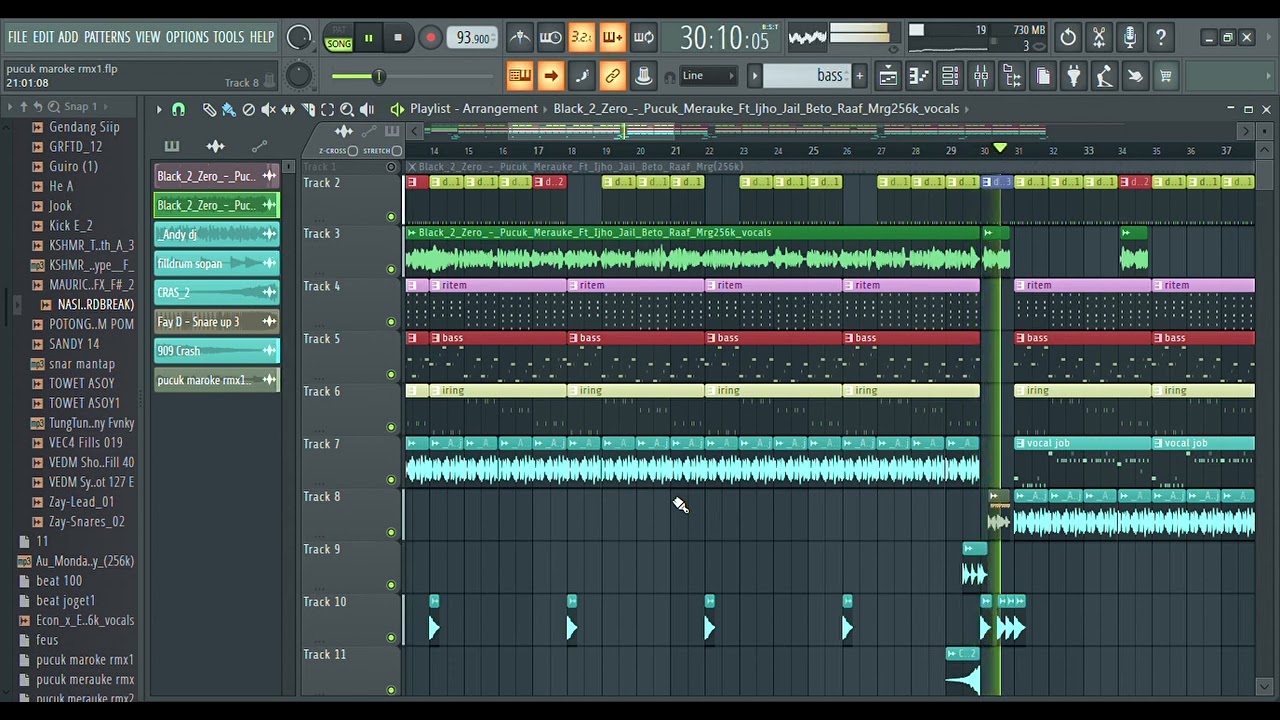Toggle step editing arrow icon

click(551, 76)
